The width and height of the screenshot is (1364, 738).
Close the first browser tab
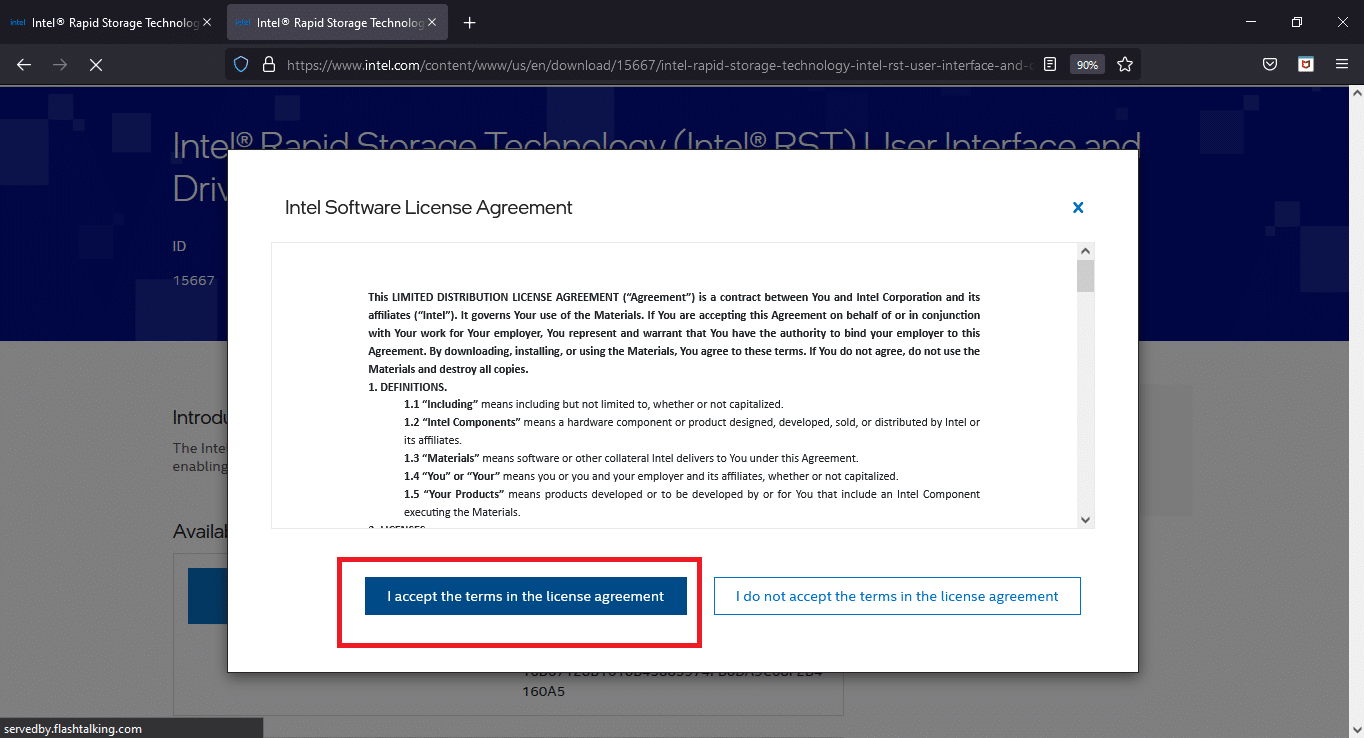[207, 22]
